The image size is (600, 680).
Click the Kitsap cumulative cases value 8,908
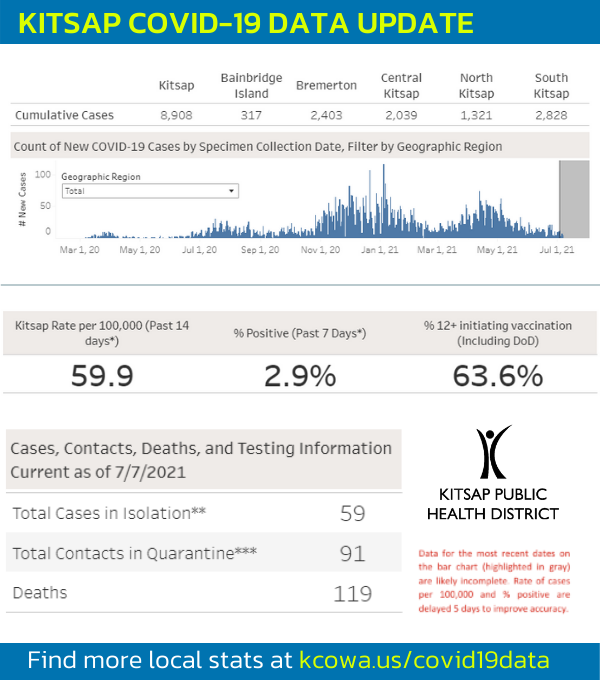[176, 115]
